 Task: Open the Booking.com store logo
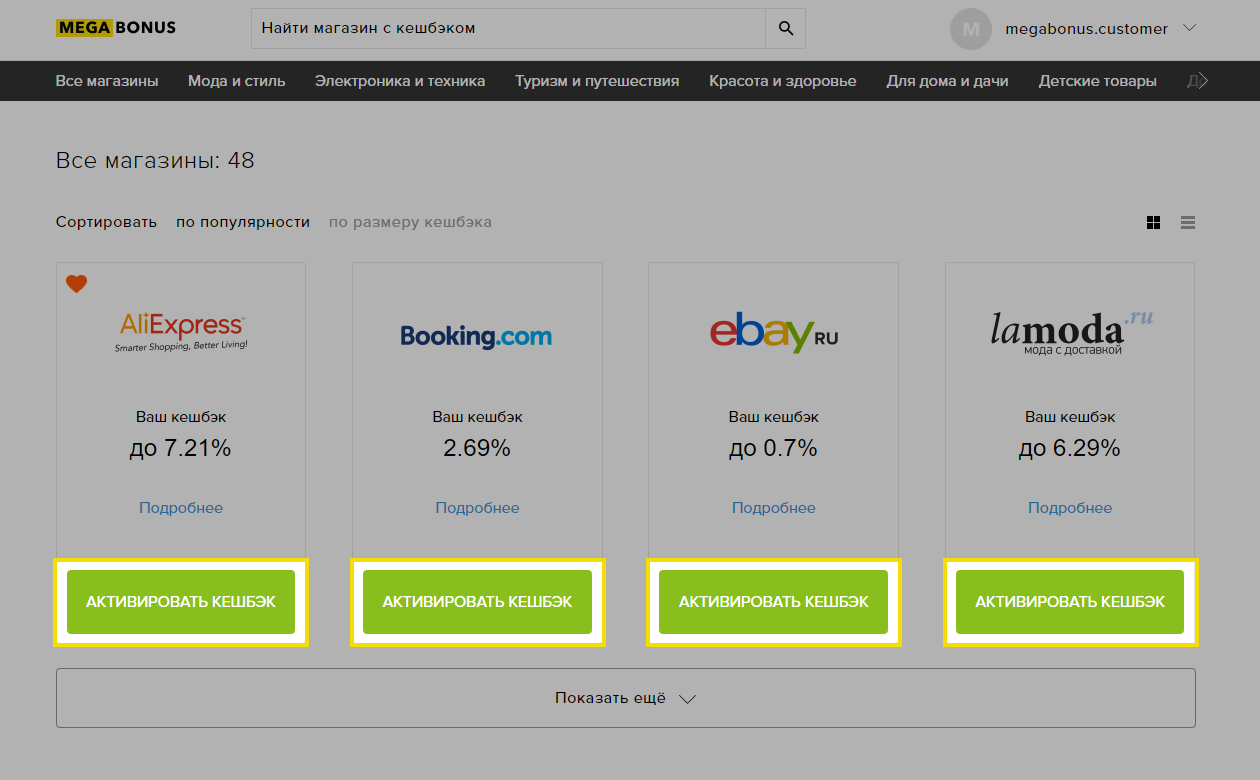coord(476,336)
